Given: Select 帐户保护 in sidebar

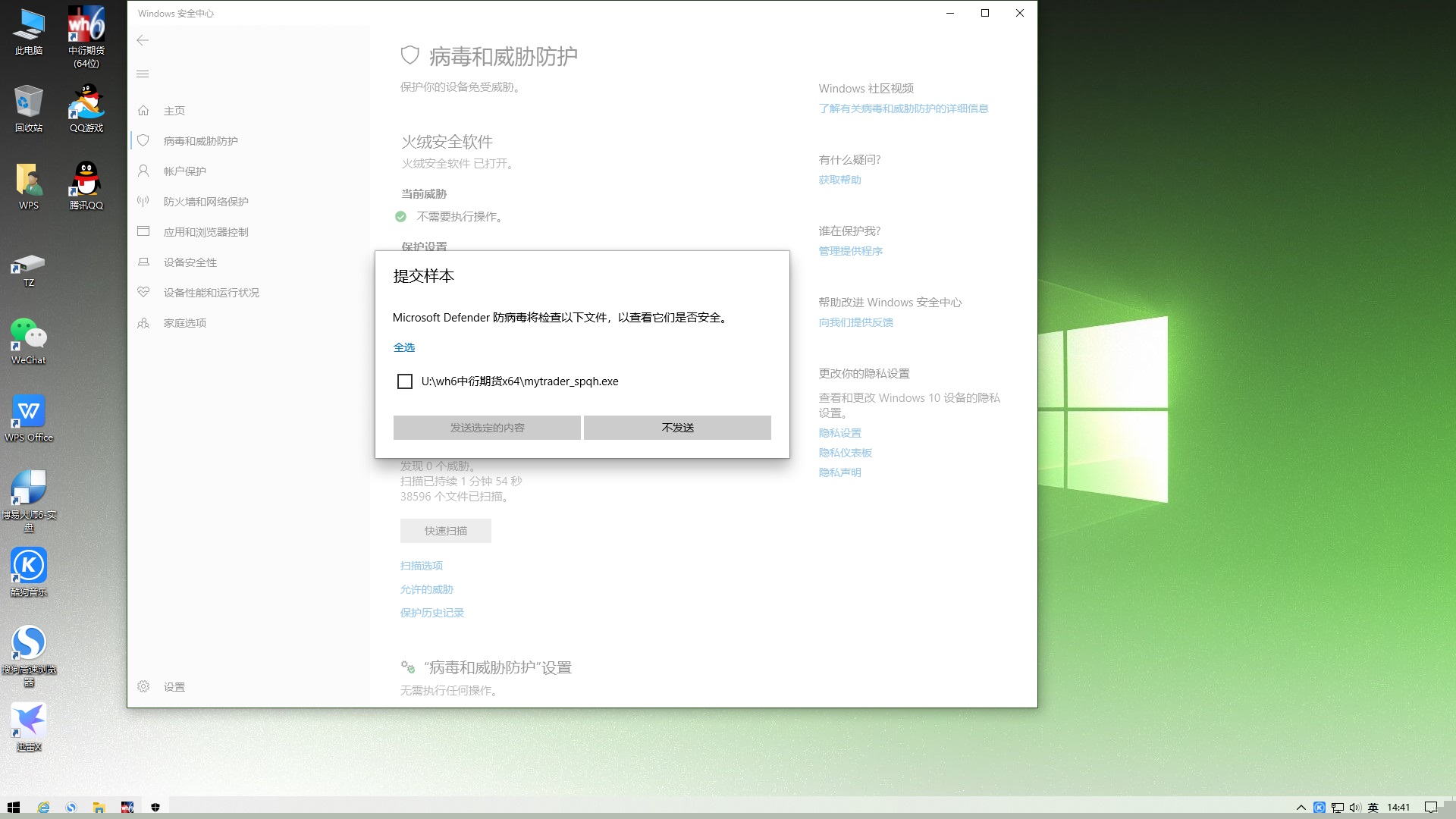Looking at the screenshot, I should 184,171.
